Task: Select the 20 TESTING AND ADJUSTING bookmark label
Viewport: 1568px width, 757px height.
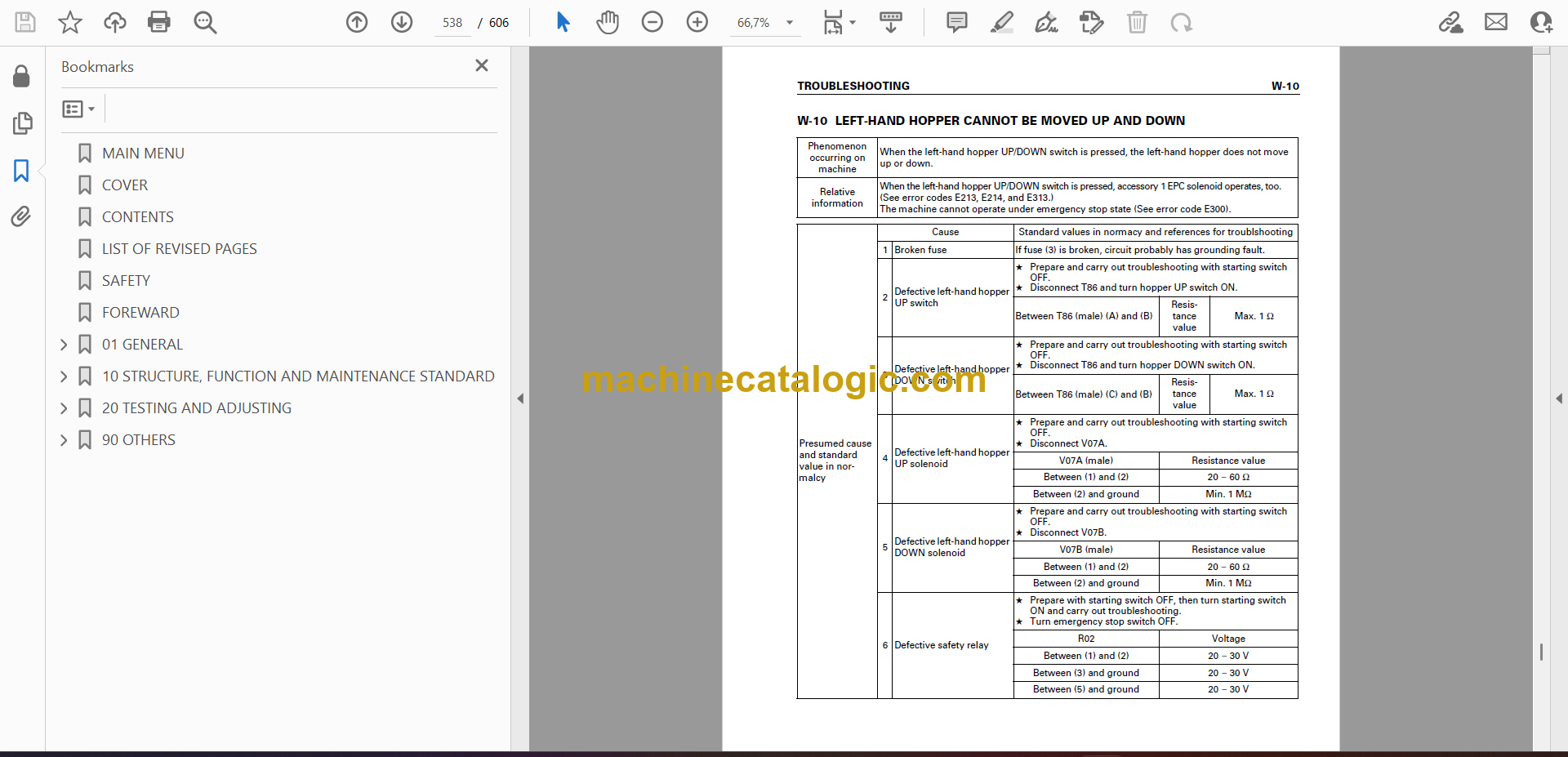Action: pyautogui.click(x=197, y=408)
